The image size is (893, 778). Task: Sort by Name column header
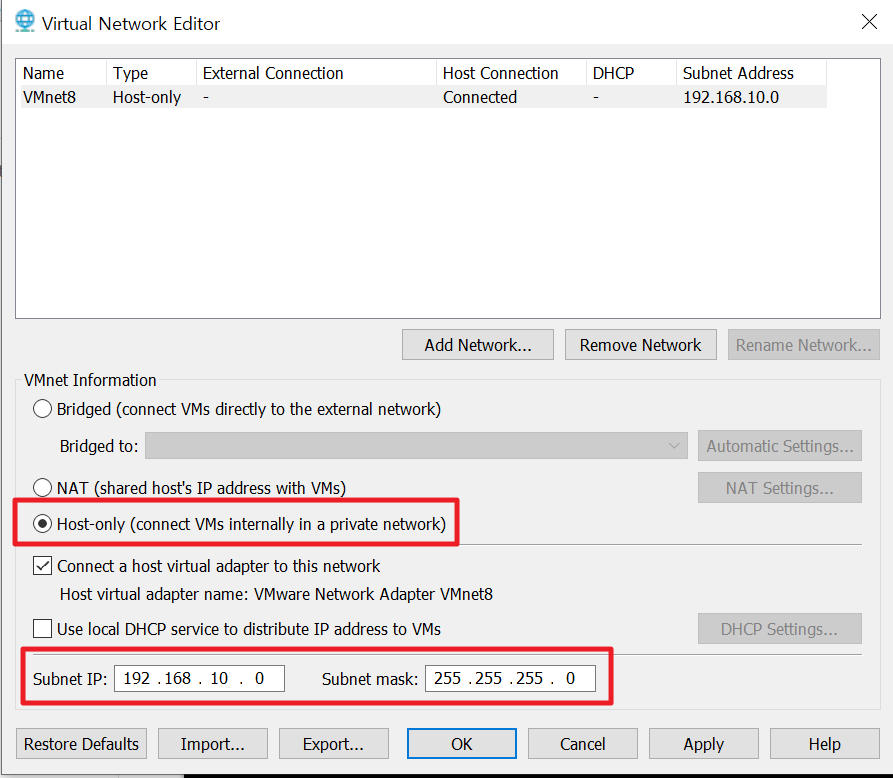pyautogui.click(x=63, y=73)
